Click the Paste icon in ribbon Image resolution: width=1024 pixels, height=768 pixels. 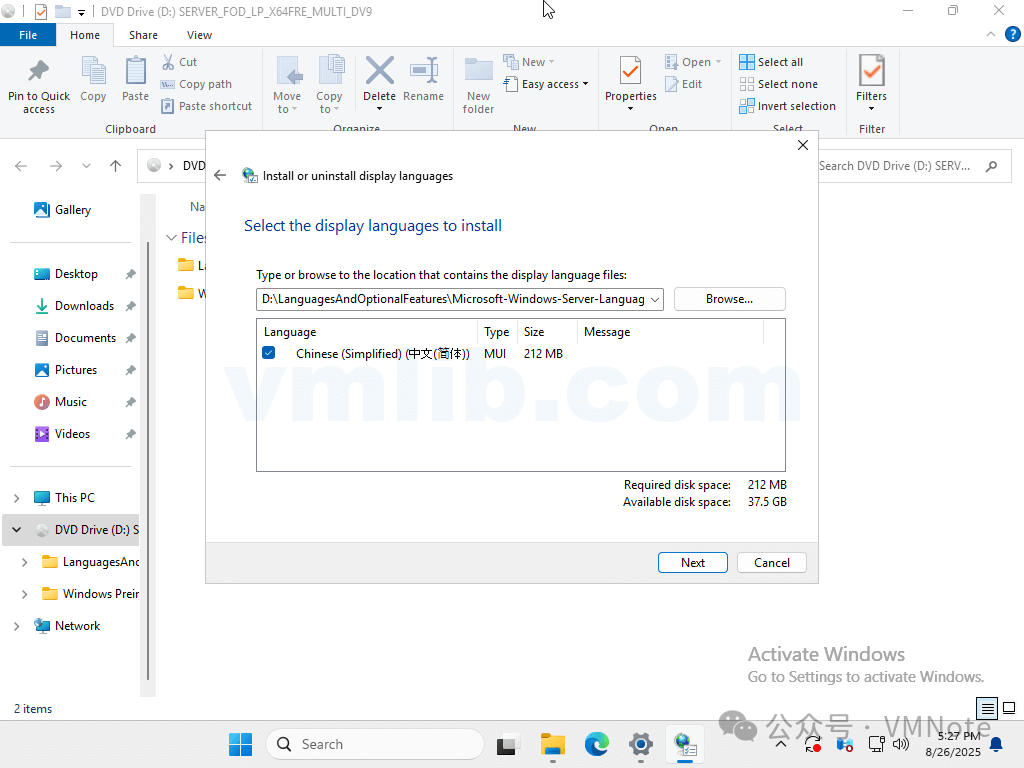[x=135, y=72]
